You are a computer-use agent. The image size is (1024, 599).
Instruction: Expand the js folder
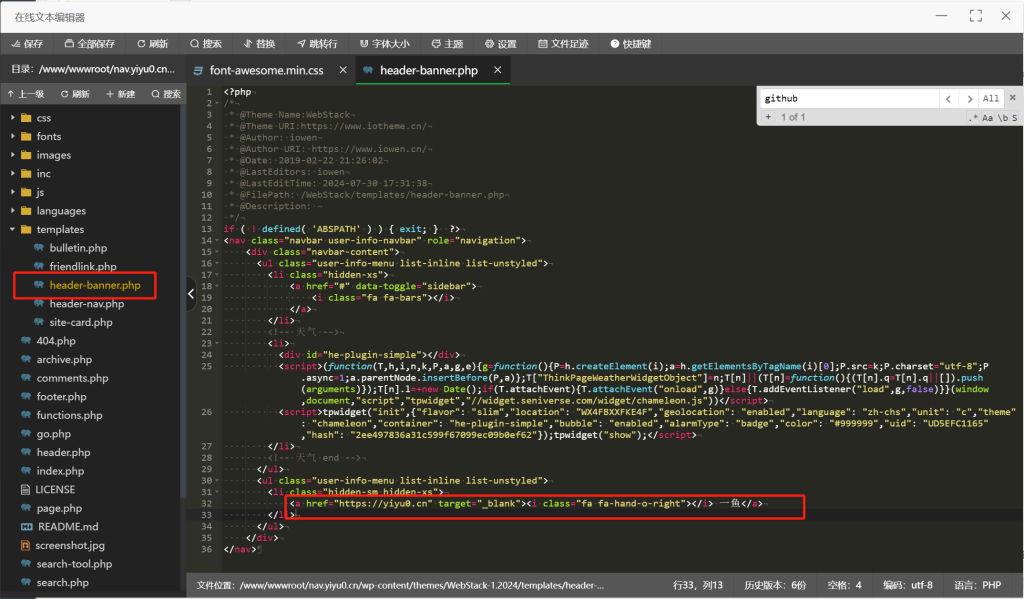12,192
